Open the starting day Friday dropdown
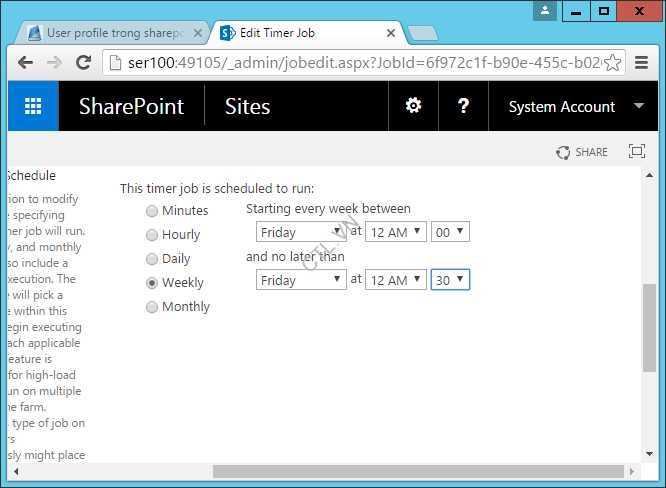666x488 pixels. pos(300,232)
